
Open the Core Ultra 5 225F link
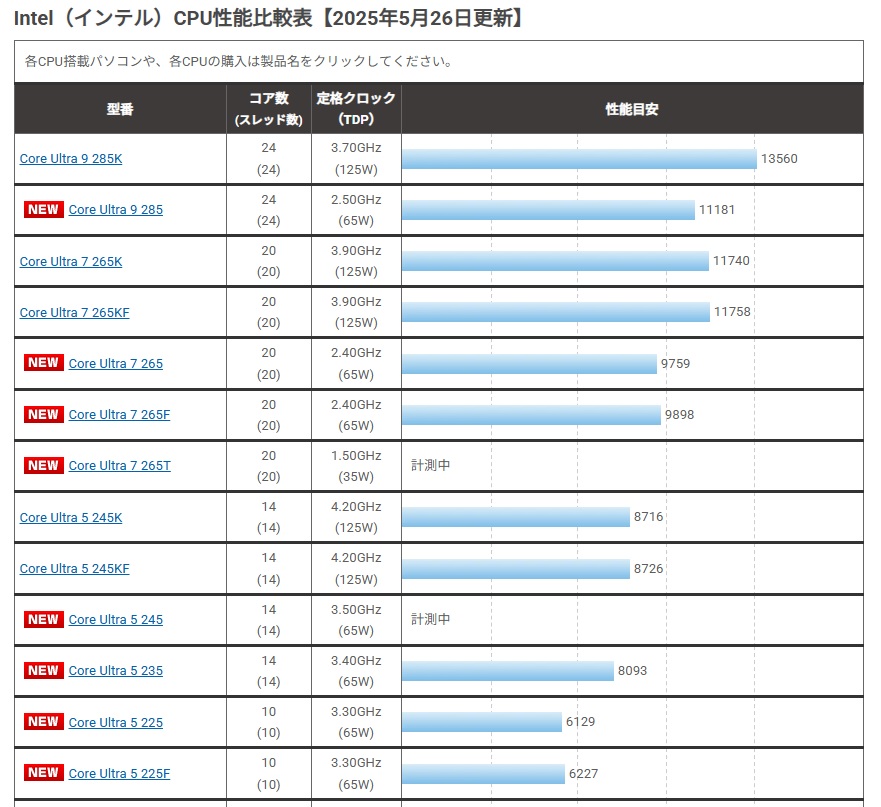pos(119,774)
